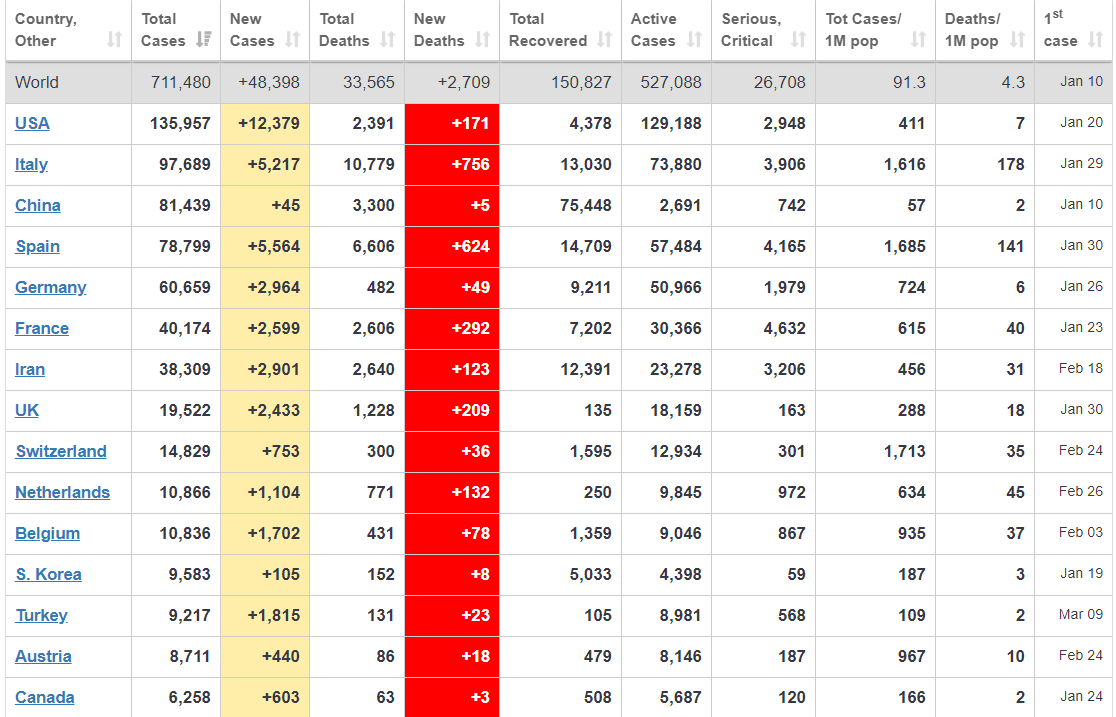Sort by Total Deaths using arrow icon
1116x717 pixels.
388,40
